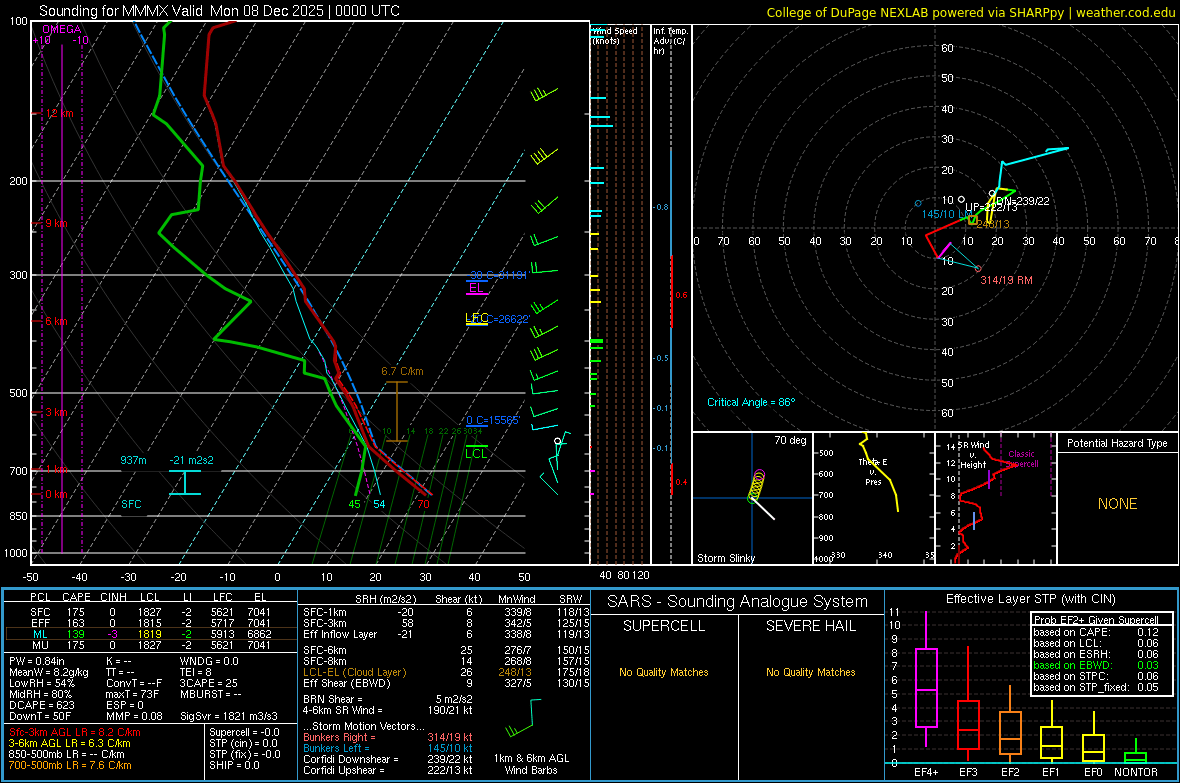Select the 'Eff Inflow Layer' row

point(446,634)
